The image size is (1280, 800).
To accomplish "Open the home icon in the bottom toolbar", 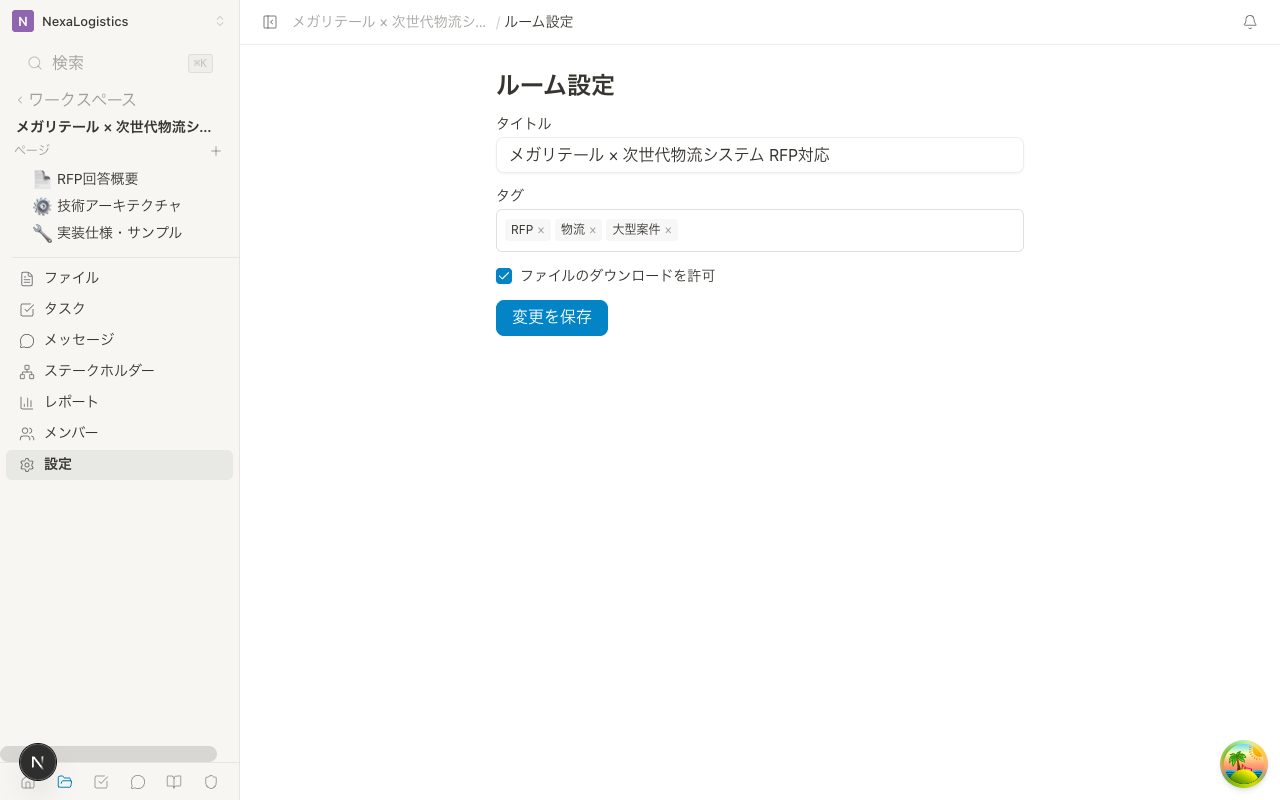I will [x=28, y=782].
